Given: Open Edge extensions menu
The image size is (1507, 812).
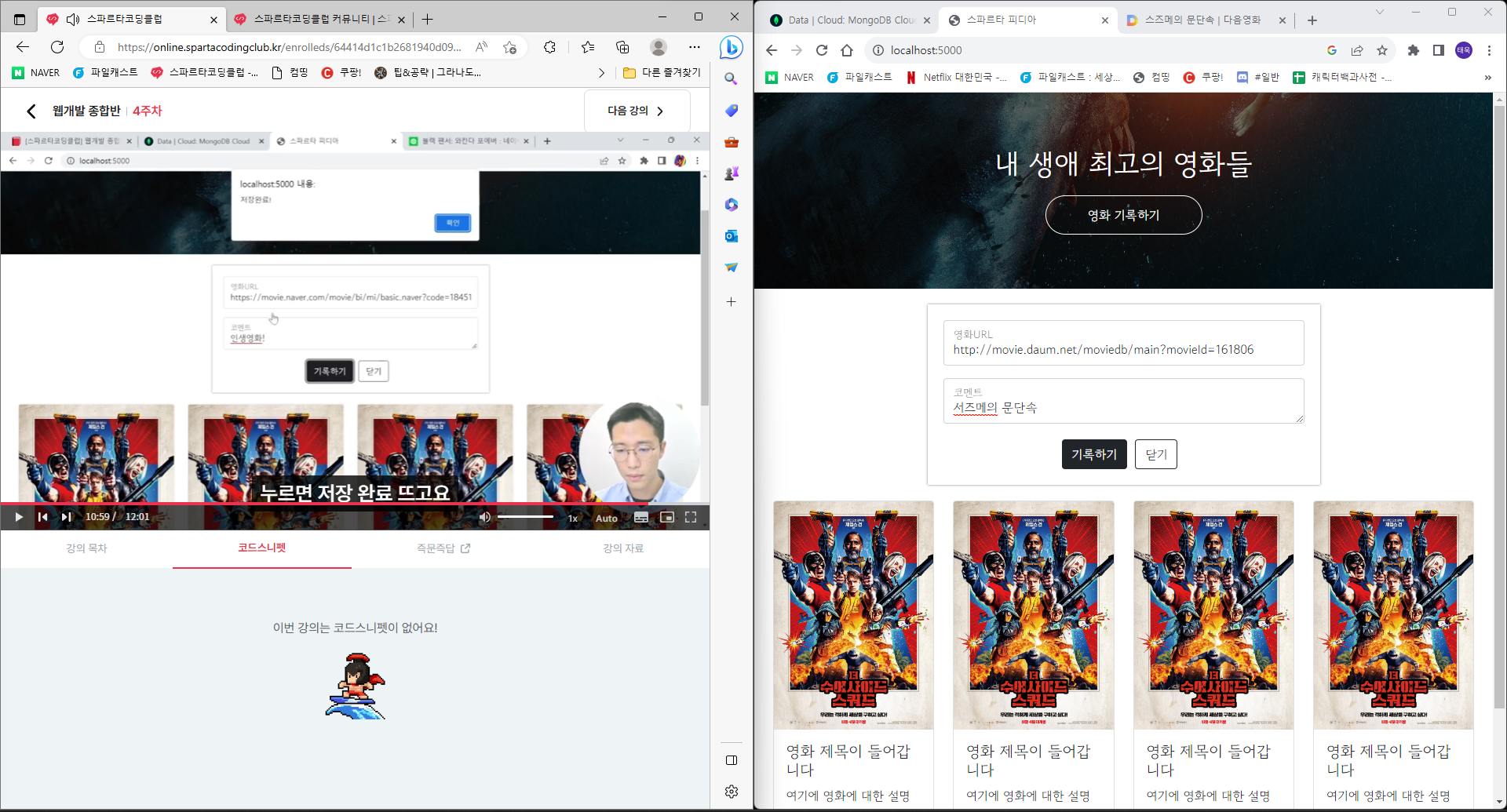Looking at the screenshot, I should point(549,47).
